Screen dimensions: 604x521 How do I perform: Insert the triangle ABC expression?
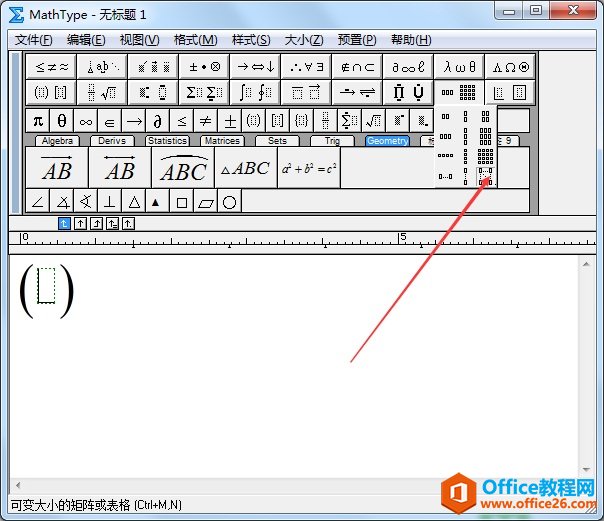[x=246, y=168]
